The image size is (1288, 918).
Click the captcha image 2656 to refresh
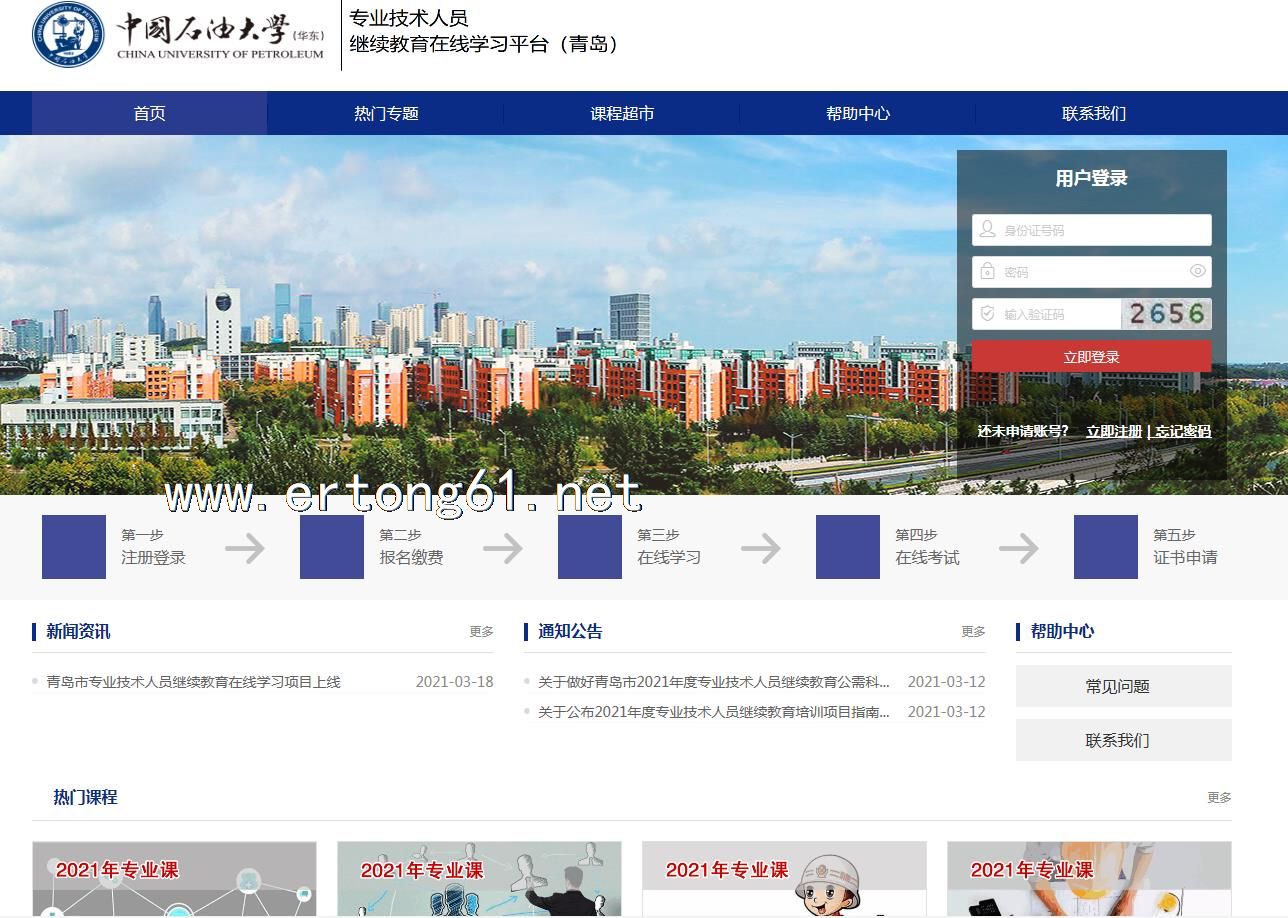[x=1166, y=314]
